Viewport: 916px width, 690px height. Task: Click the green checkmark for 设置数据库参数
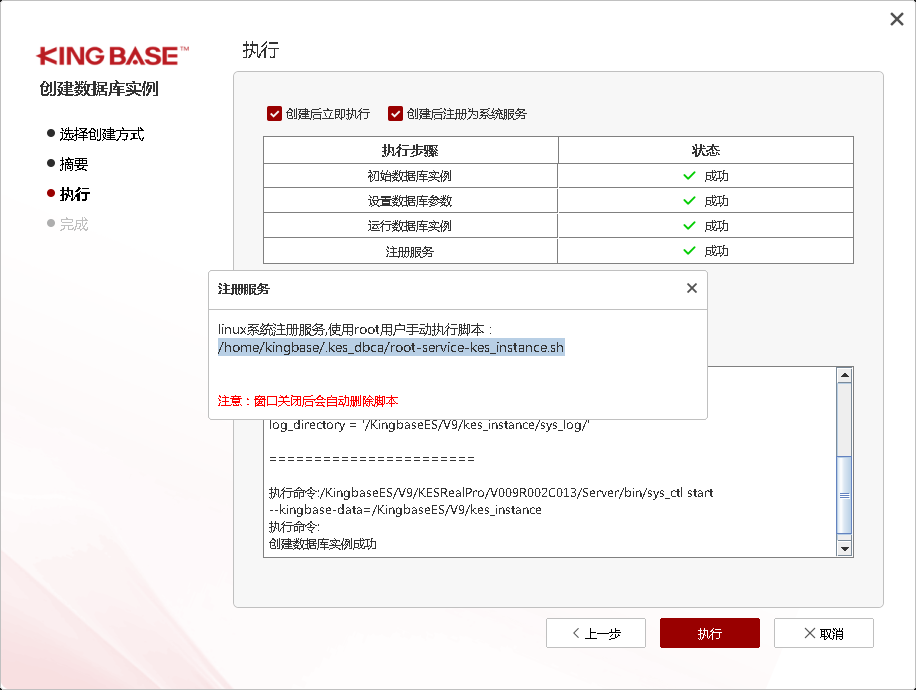pyautogui.click(x=689, y=201)
